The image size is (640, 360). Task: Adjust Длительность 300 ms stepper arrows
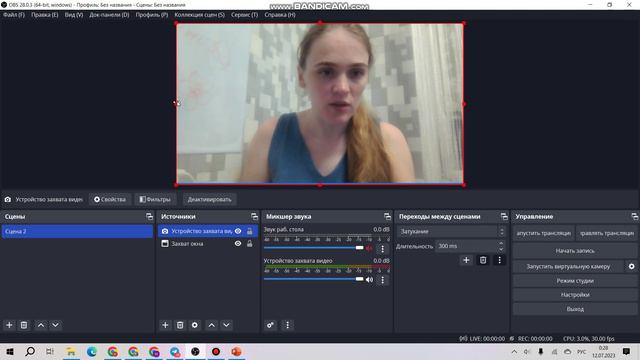501,246
